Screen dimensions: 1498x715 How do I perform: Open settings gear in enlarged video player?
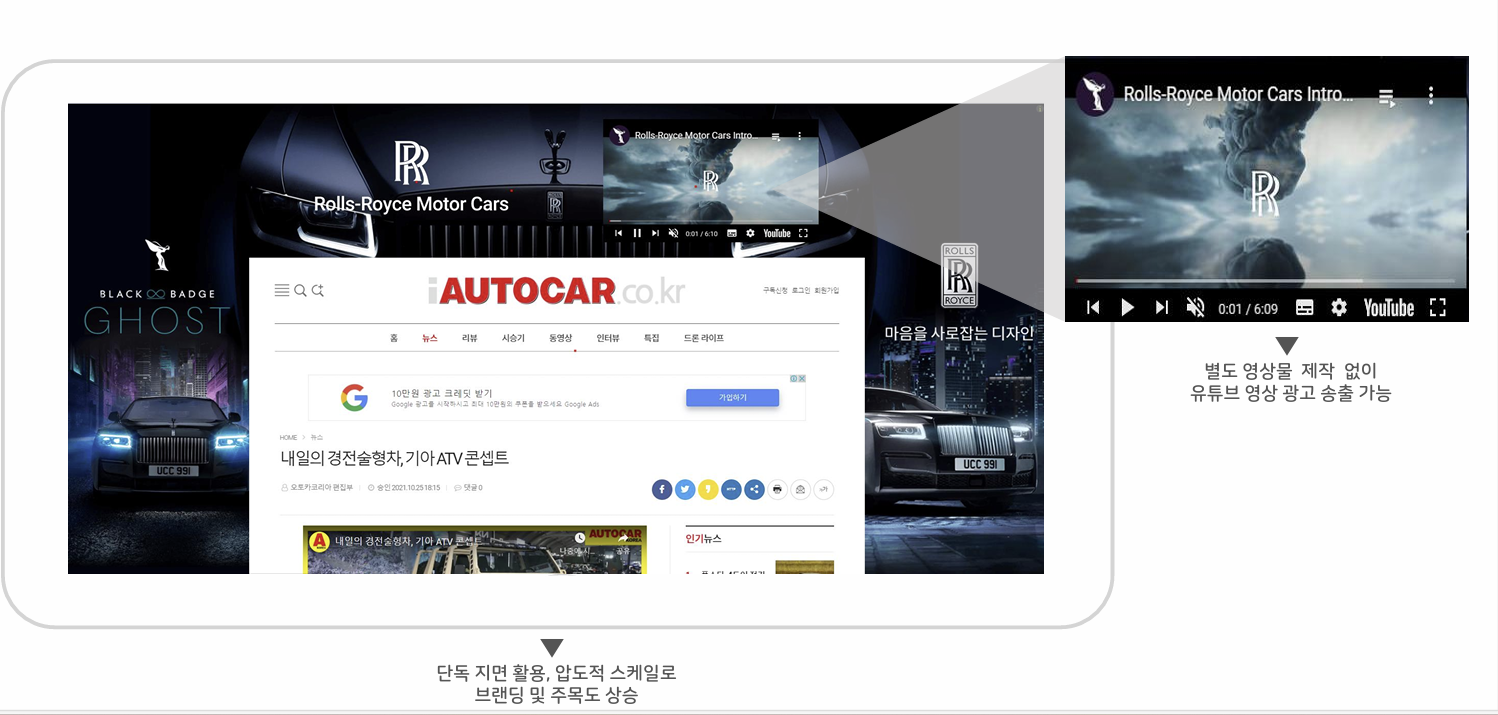pyautogui.click(x=1339, y=308)
